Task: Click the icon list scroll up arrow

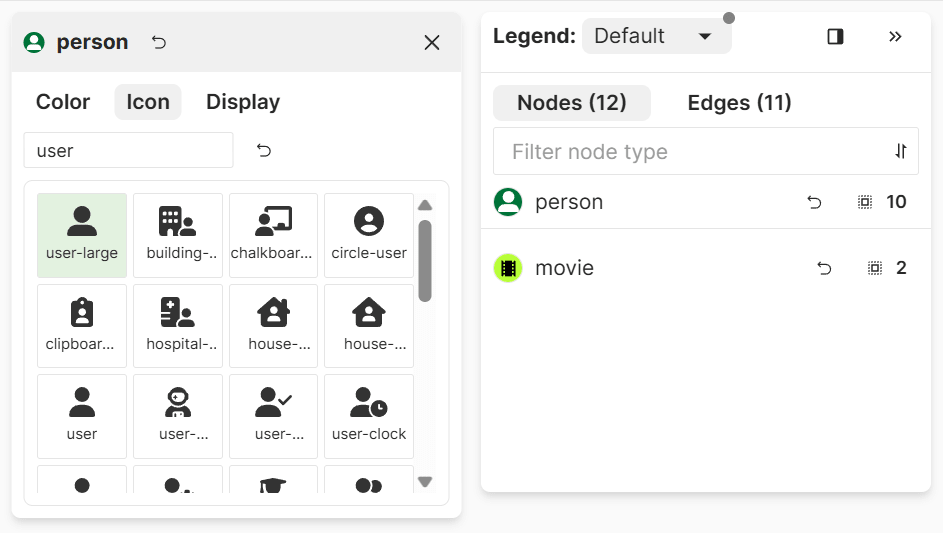Action: [425, 205]
